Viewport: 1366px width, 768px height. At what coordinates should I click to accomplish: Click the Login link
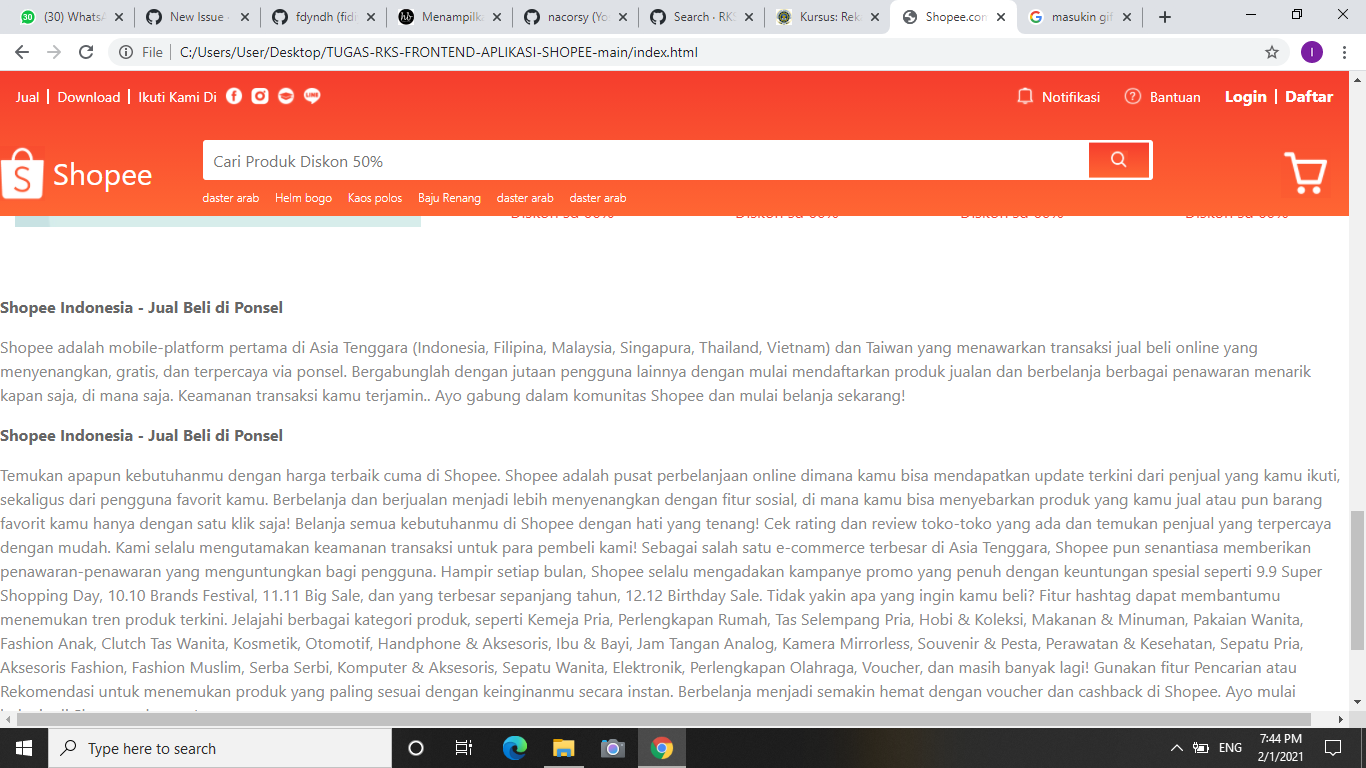coord(1245,96)
